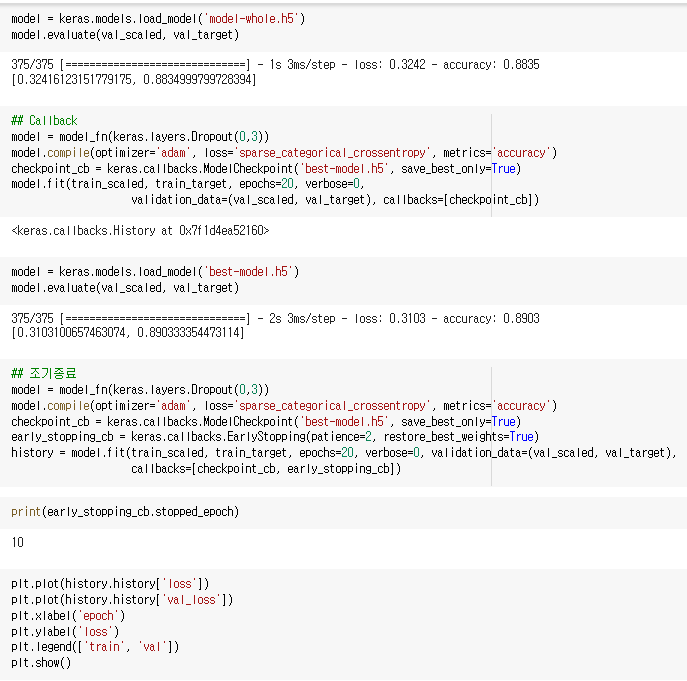This screenshot has height=681, width=687.
Task: Click the plt.ylabel('loss') line
Action: pos(65,631)
